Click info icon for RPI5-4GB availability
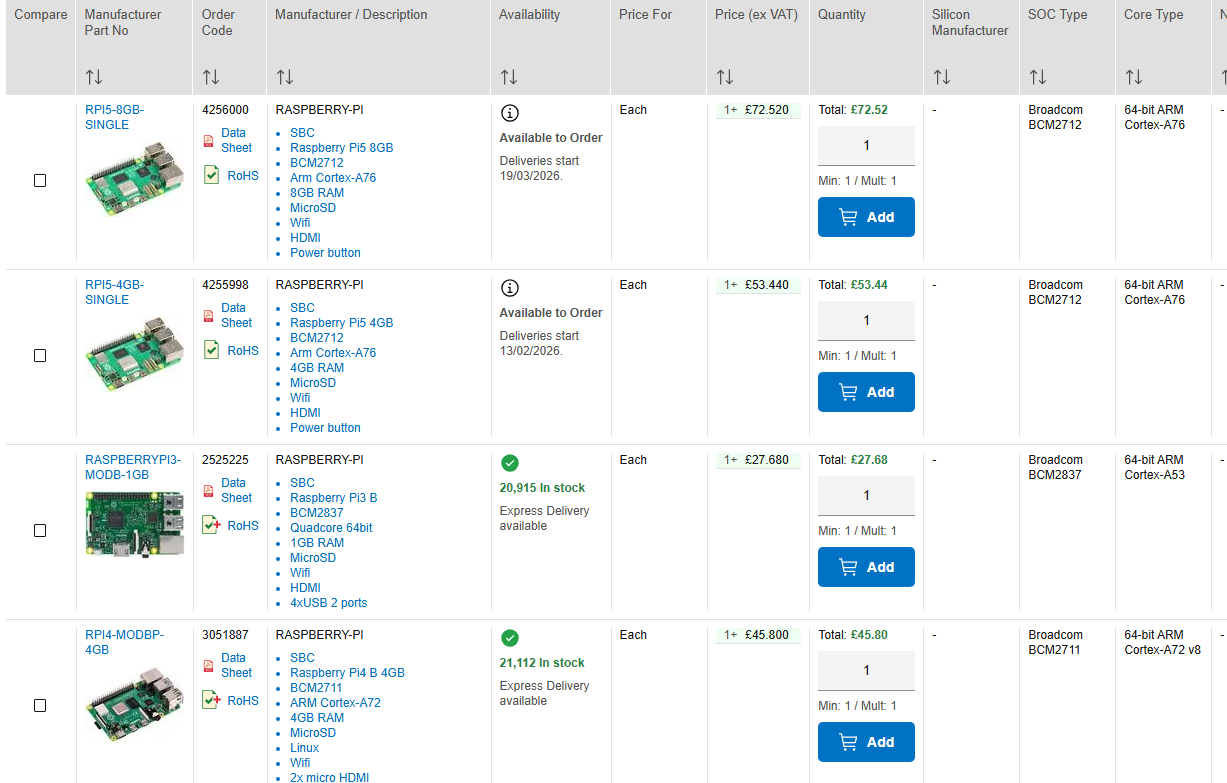The height and width of the screenshot is (783, 1227). click(510, 288)
